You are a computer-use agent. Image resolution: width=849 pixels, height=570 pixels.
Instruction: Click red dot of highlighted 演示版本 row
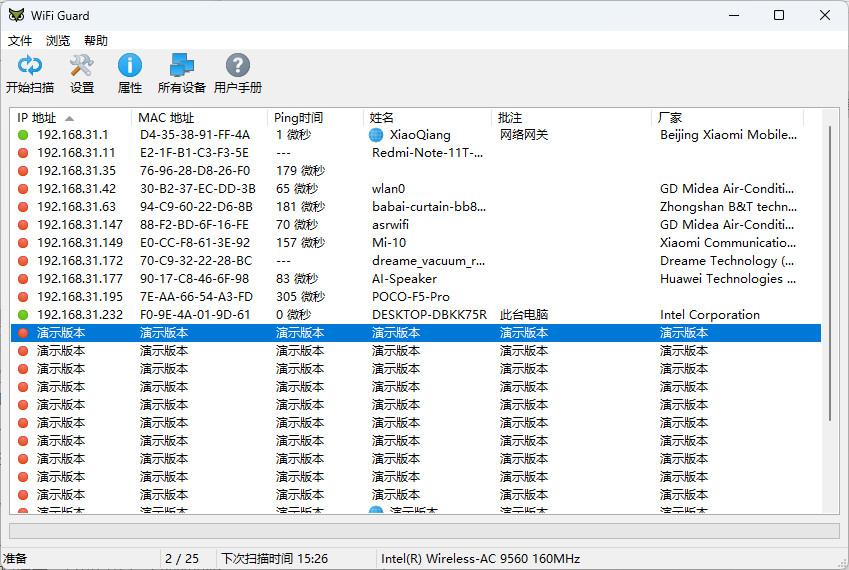pos(23,333)
